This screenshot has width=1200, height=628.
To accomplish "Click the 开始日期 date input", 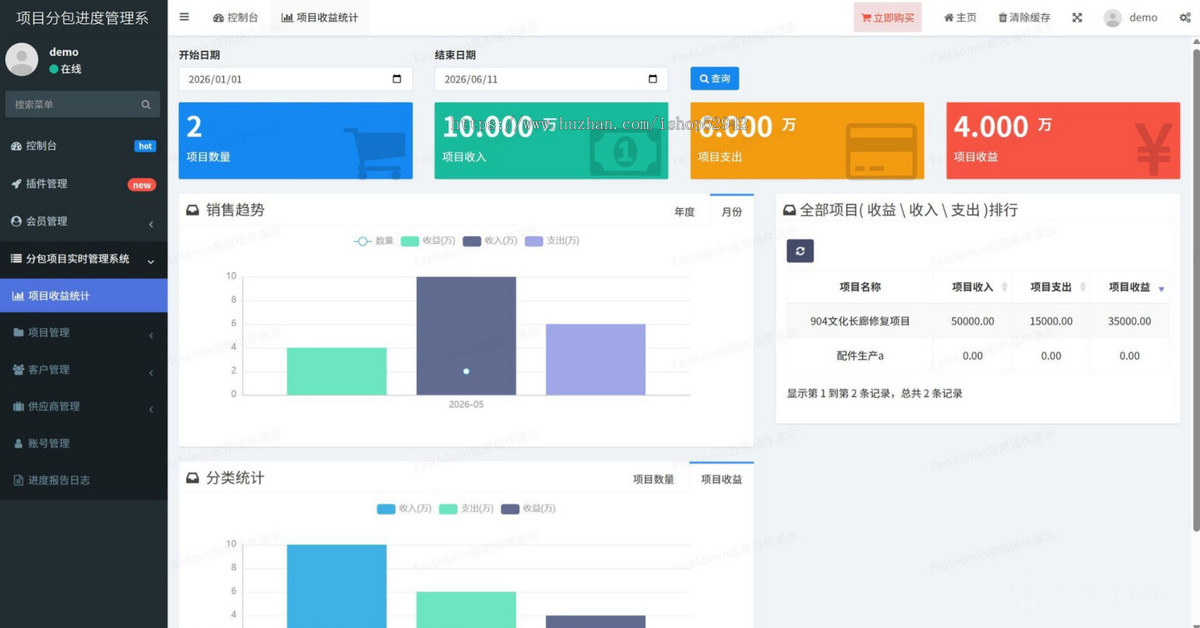I will point(295,79).
